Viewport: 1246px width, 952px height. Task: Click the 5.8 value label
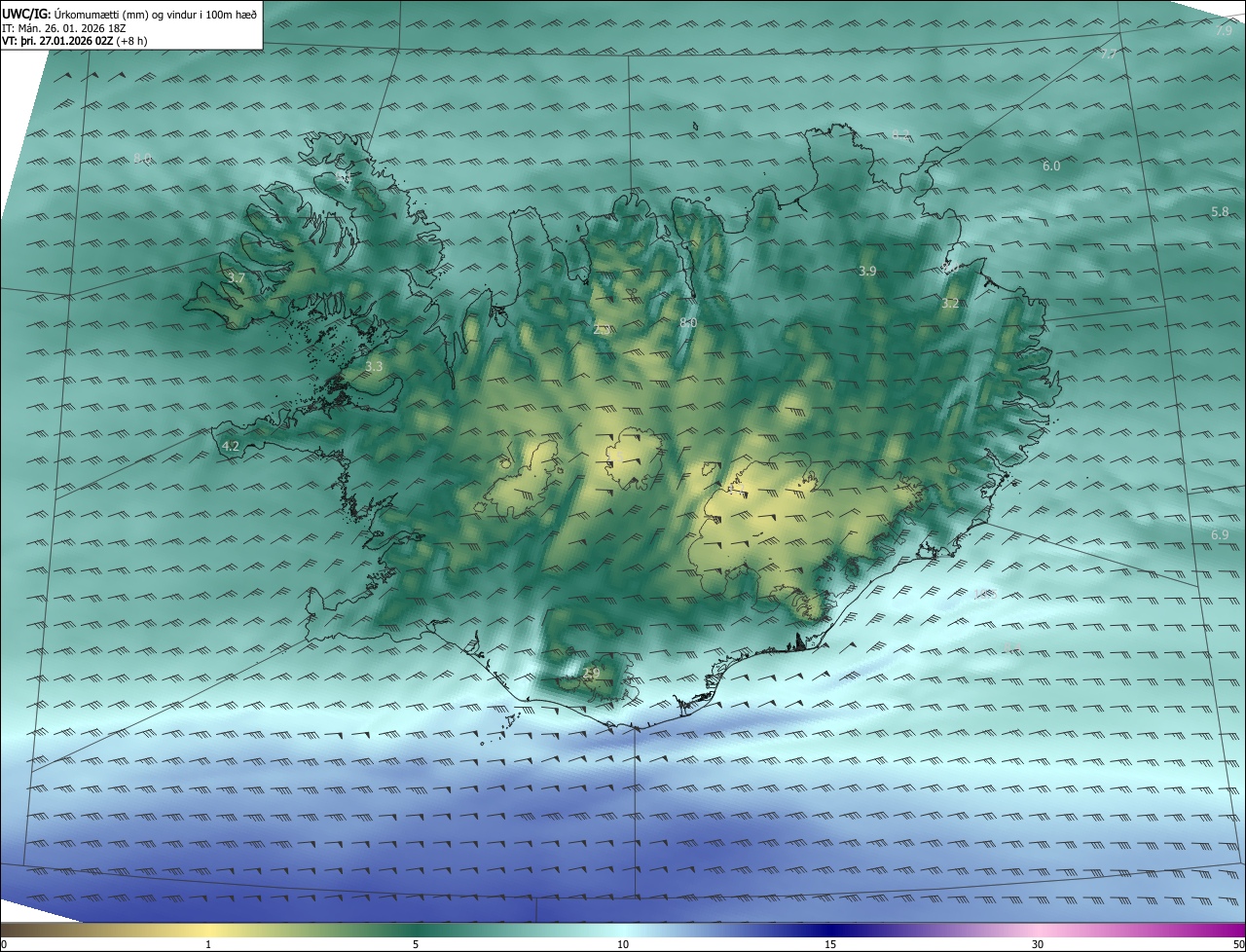(1220, 212)
